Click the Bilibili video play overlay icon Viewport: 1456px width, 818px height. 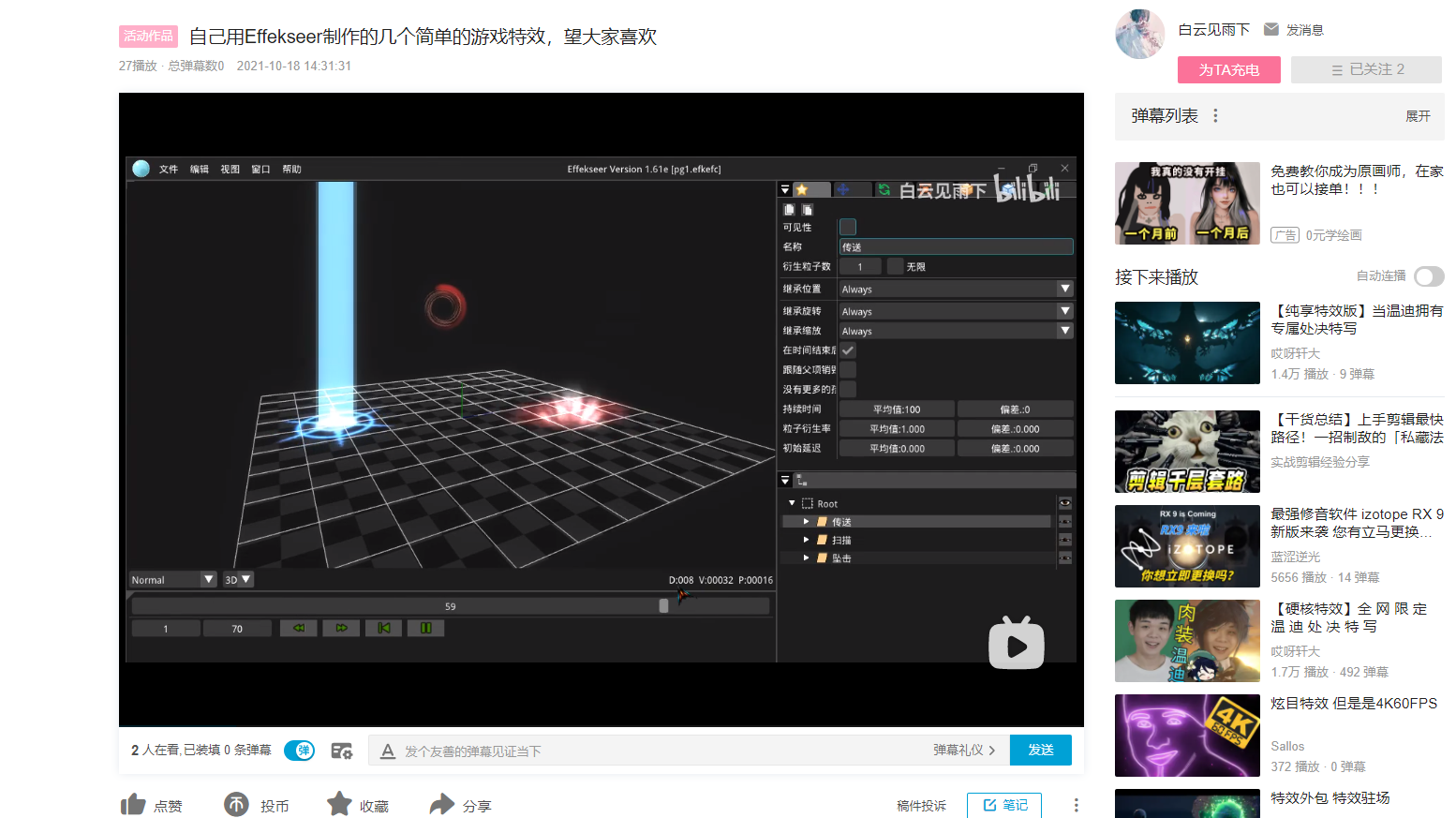coord(1017,643)
